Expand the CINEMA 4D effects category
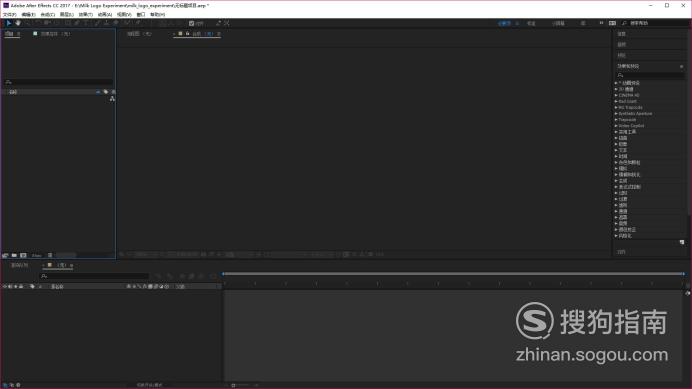Screen dimensions: 692x389 (x=616, y=95)
